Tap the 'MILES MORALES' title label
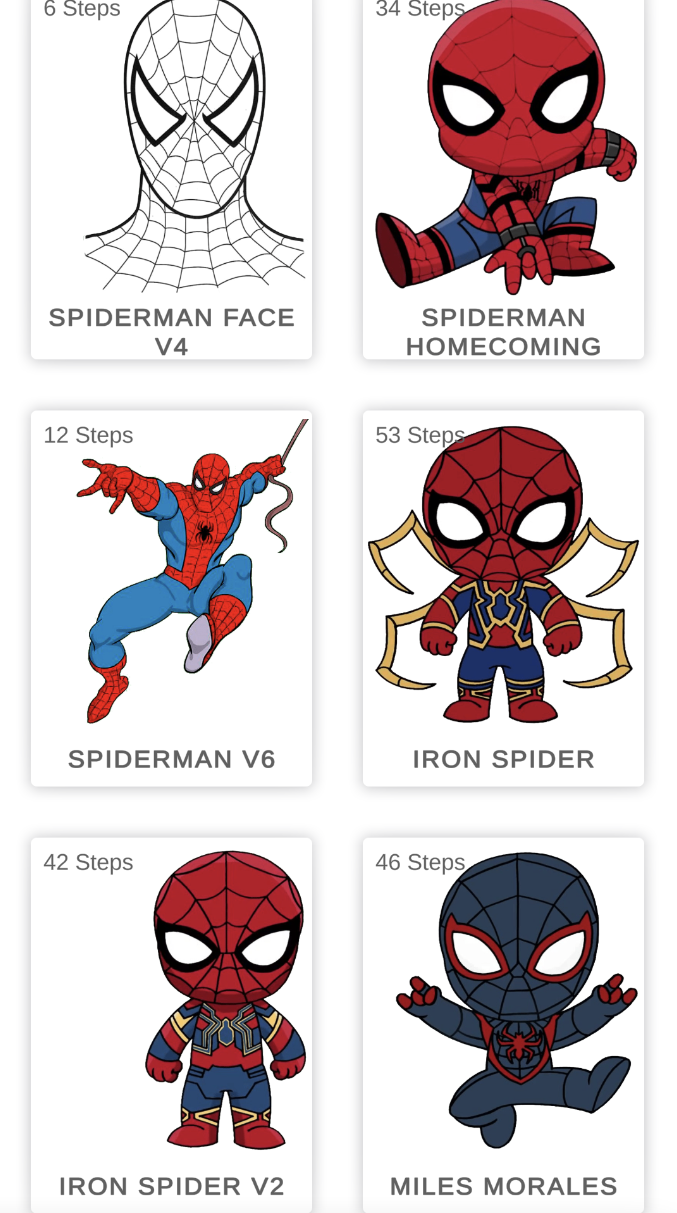 pyautogui.click(x=503, y=1186)
